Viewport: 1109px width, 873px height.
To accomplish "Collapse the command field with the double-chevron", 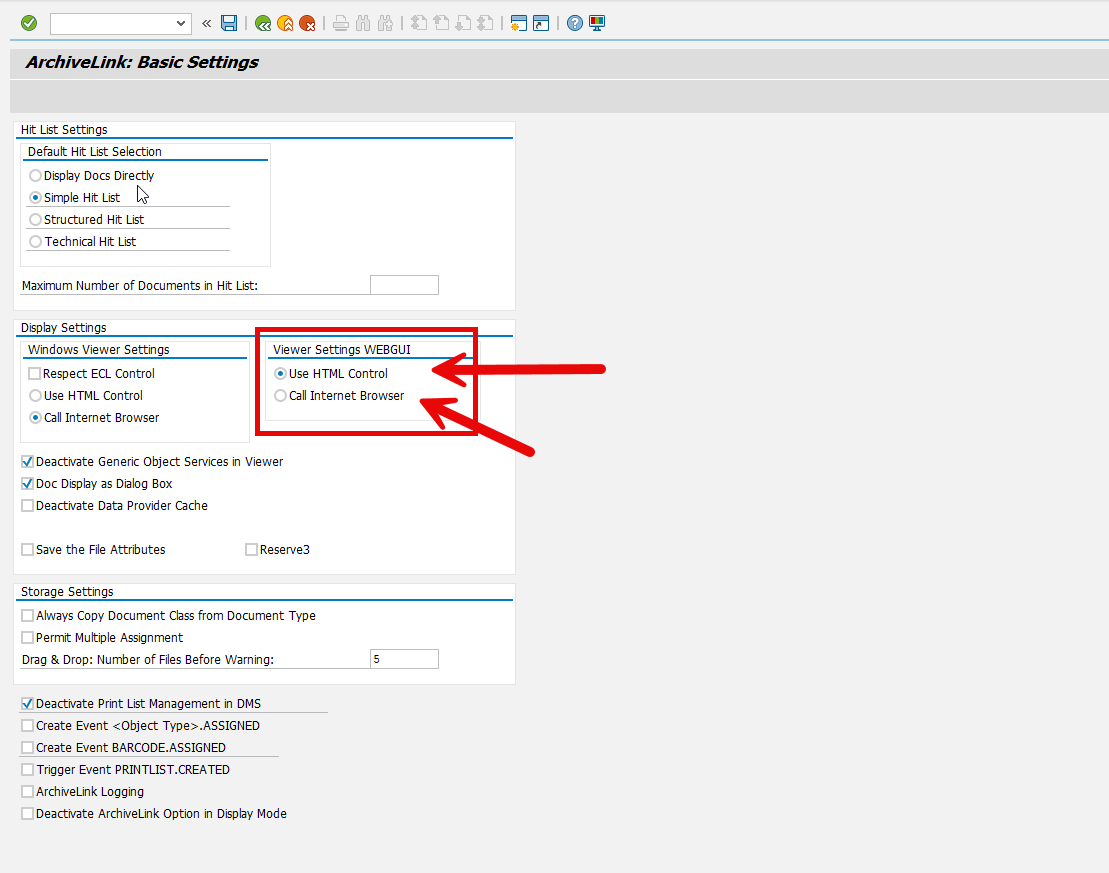I will (x=207, y=23).
